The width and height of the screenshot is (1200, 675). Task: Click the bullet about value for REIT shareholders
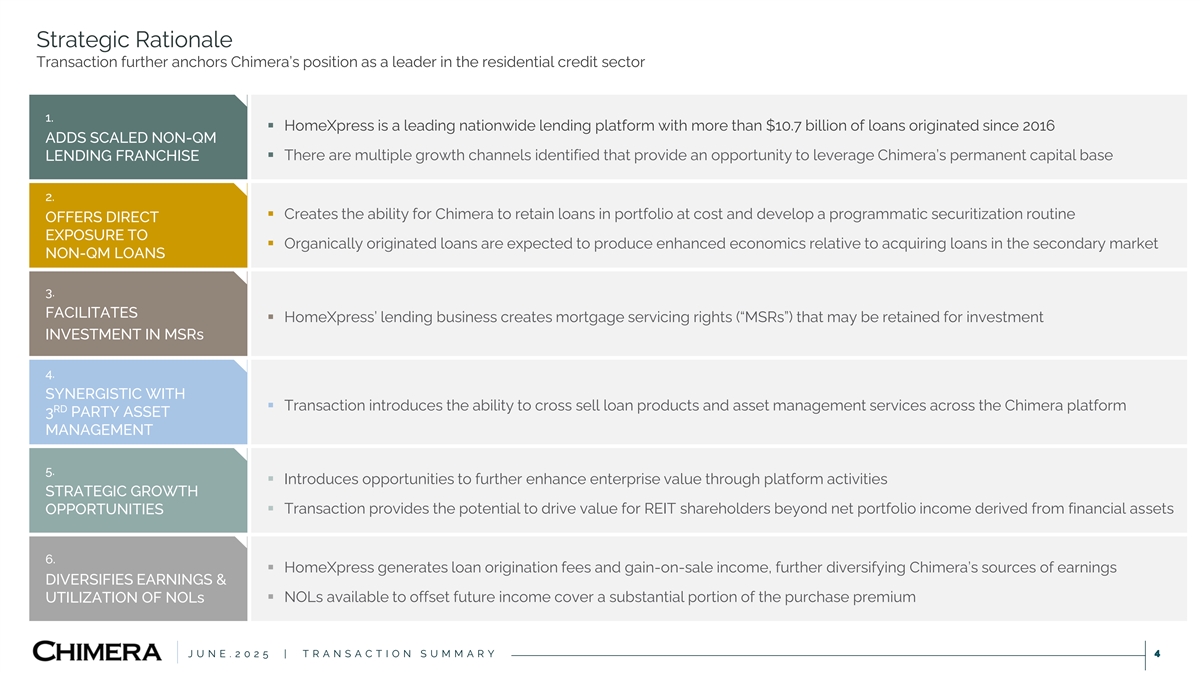pos(728,509)
